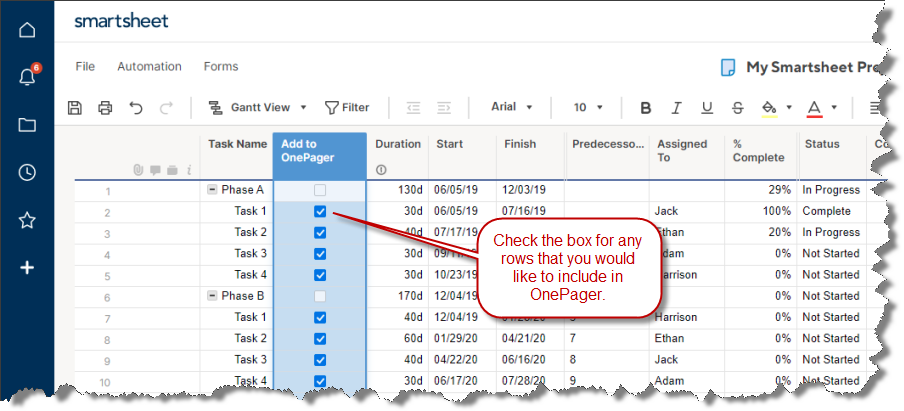
Task: Uncheck the box in row 4
Action: [x=320, y=254]
